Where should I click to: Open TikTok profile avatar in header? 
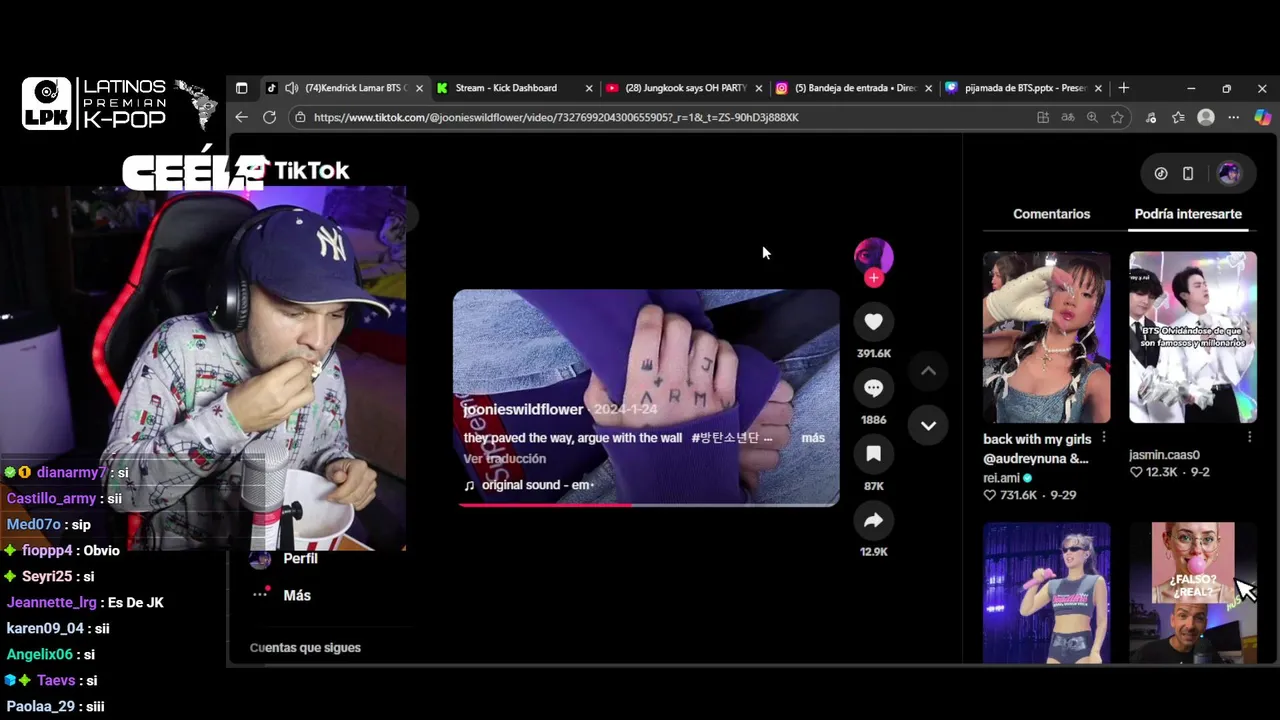[1229, 173]
